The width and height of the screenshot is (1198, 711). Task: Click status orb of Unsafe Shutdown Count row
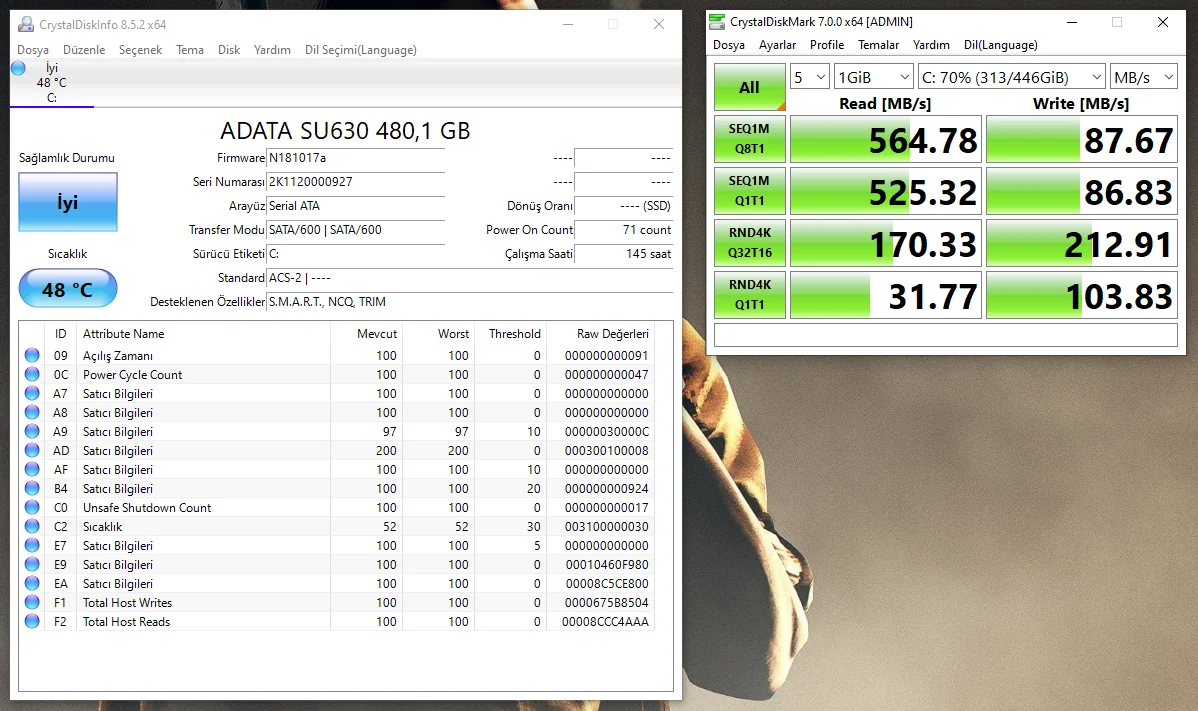pyautogui.click(x=32, y=507)
